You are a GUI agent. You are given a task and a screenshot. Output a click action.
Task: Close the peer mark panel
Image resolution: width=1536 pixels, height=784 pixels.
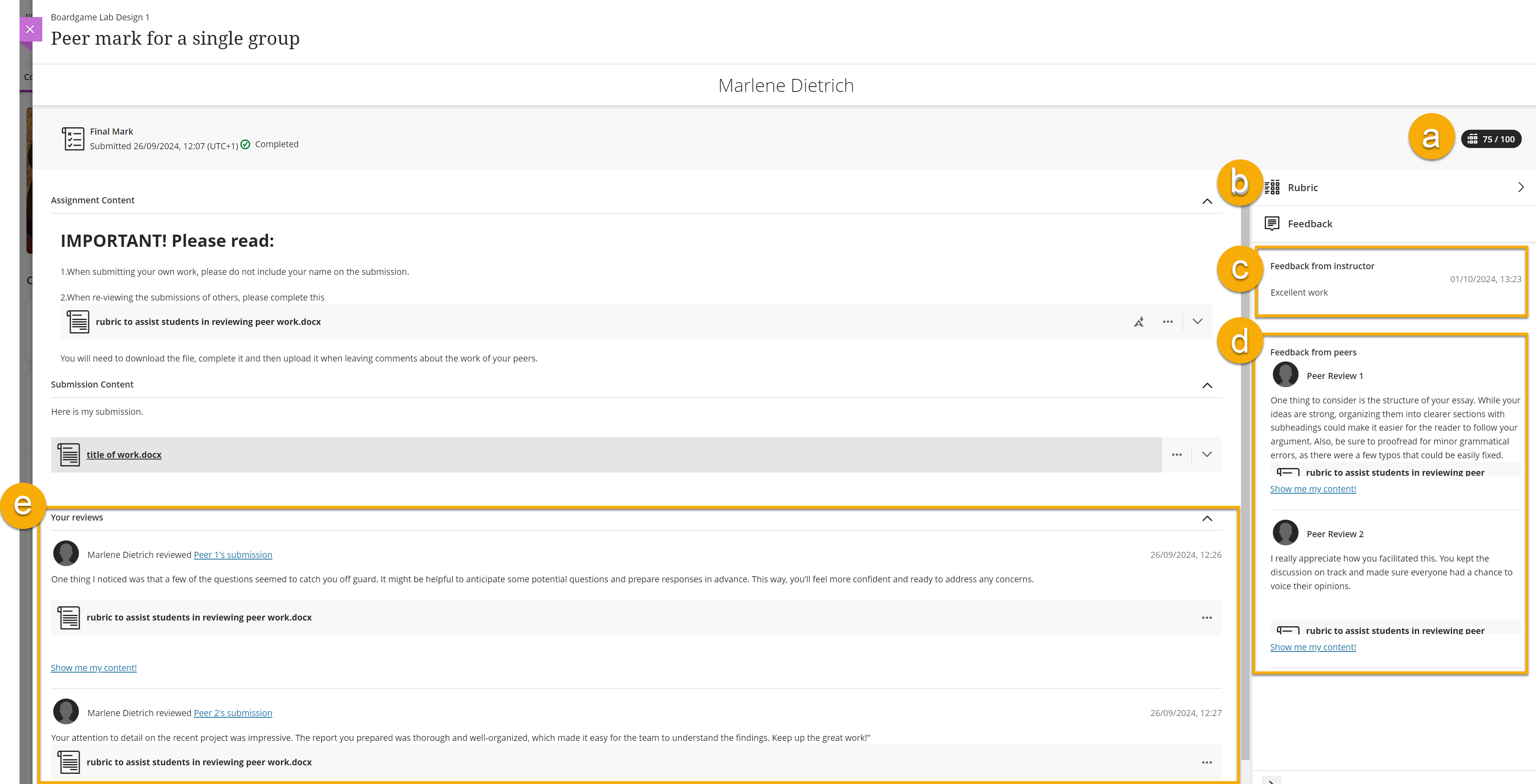[30, 29]
